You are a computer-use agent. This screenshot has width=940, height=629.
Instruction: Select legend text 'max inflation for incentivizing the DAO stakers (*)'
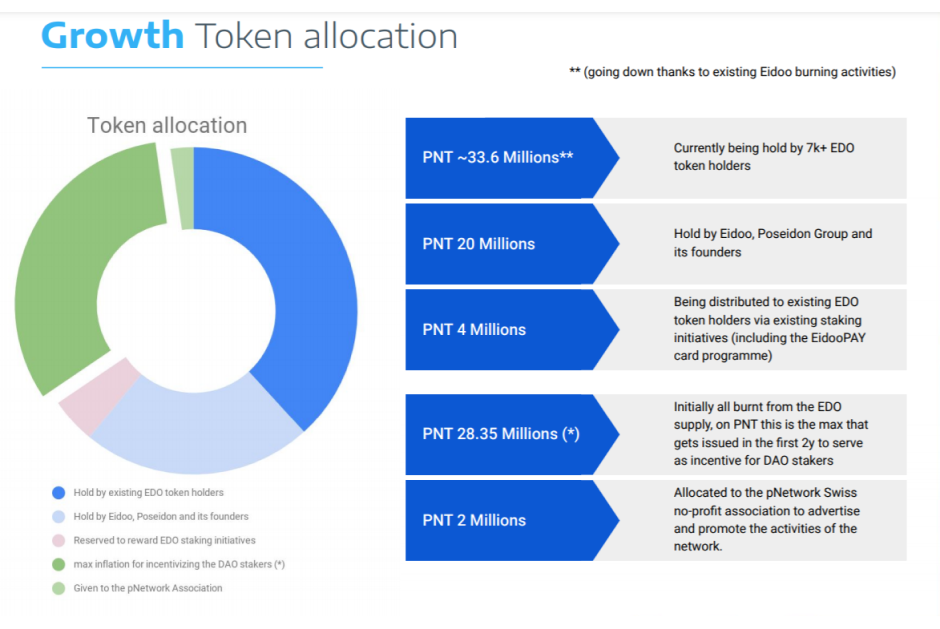pos(179,564)
